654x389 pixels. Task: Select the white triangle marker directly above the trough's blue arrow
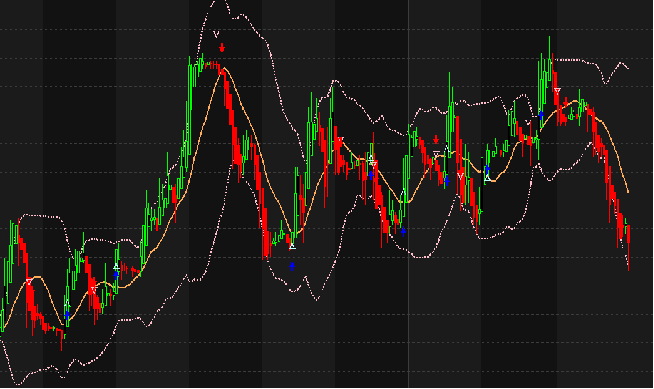(292, 246)
